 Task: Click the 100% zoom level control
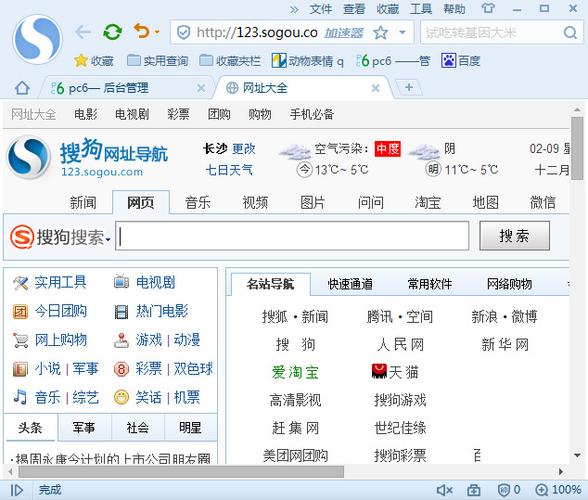point(558,490)
